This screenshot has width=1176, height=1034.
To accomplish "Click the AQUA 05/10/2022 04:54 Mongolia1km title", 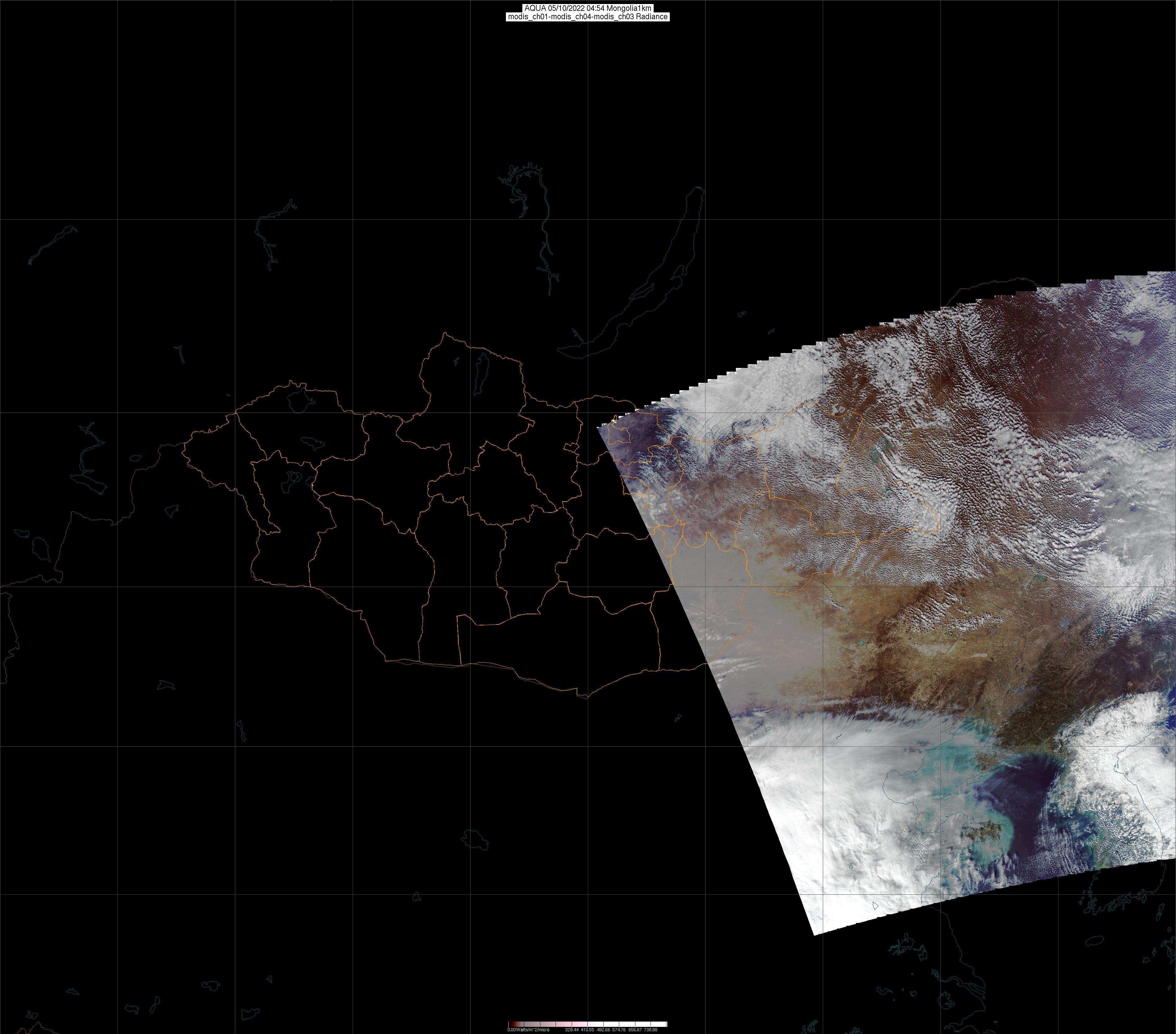I will click(588, 8).
